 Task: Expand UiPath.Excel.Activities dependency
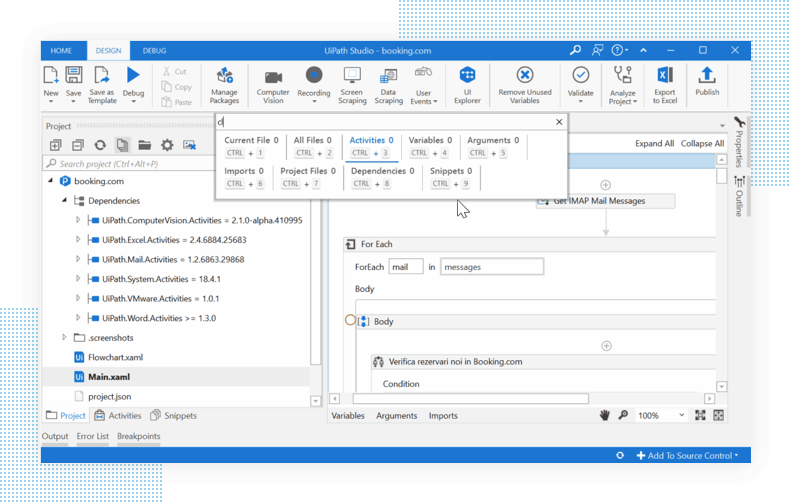(x=78, y=239)
